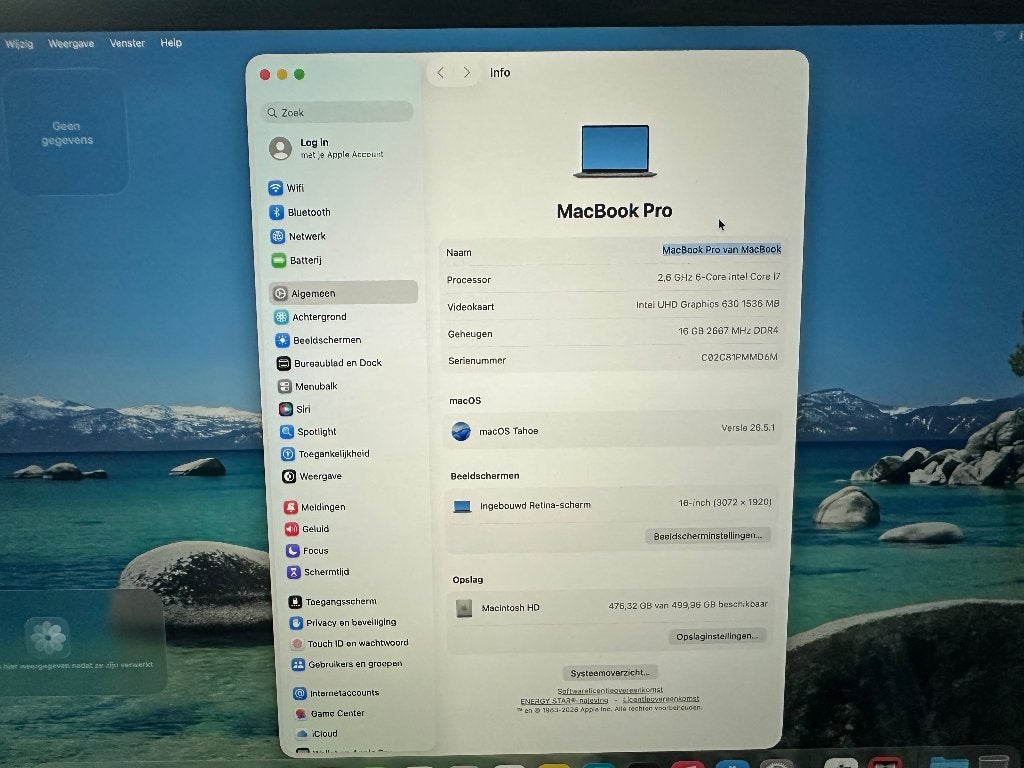Open the Siri icon in sidebar
Viewport: 1024px width, 768px height.
click(285, 409)
